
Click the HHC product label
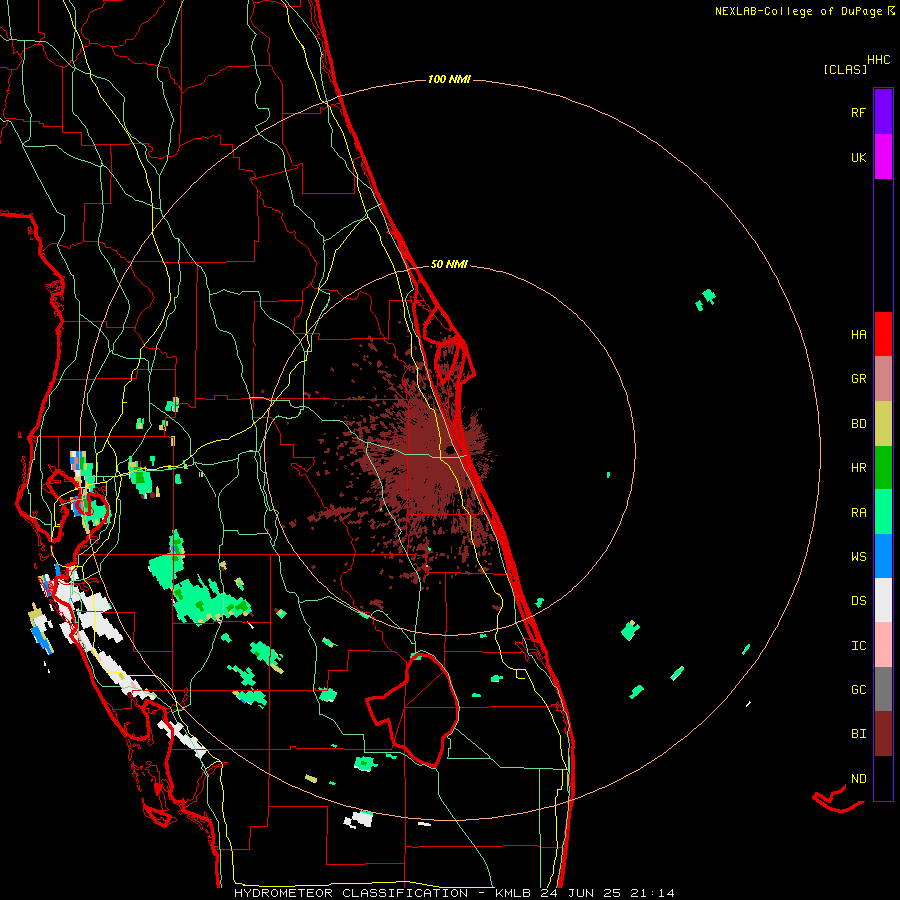coord(879,60)
